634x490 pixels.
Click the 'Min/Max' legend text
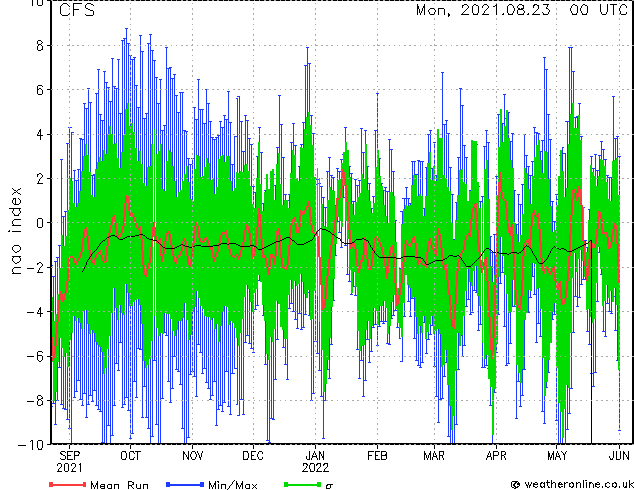232,485
